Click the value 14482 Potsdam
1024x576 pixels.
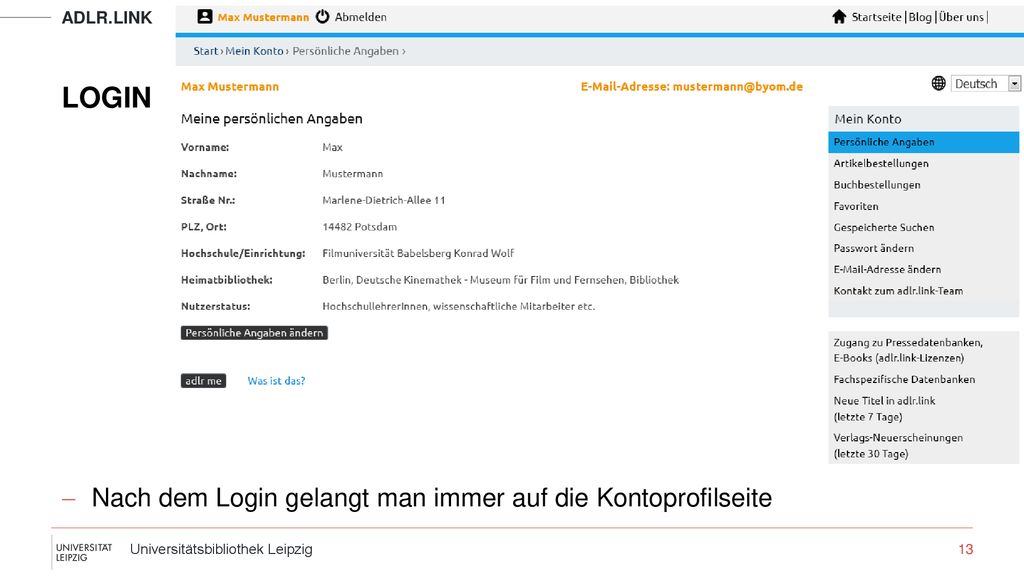pos(360,227)
